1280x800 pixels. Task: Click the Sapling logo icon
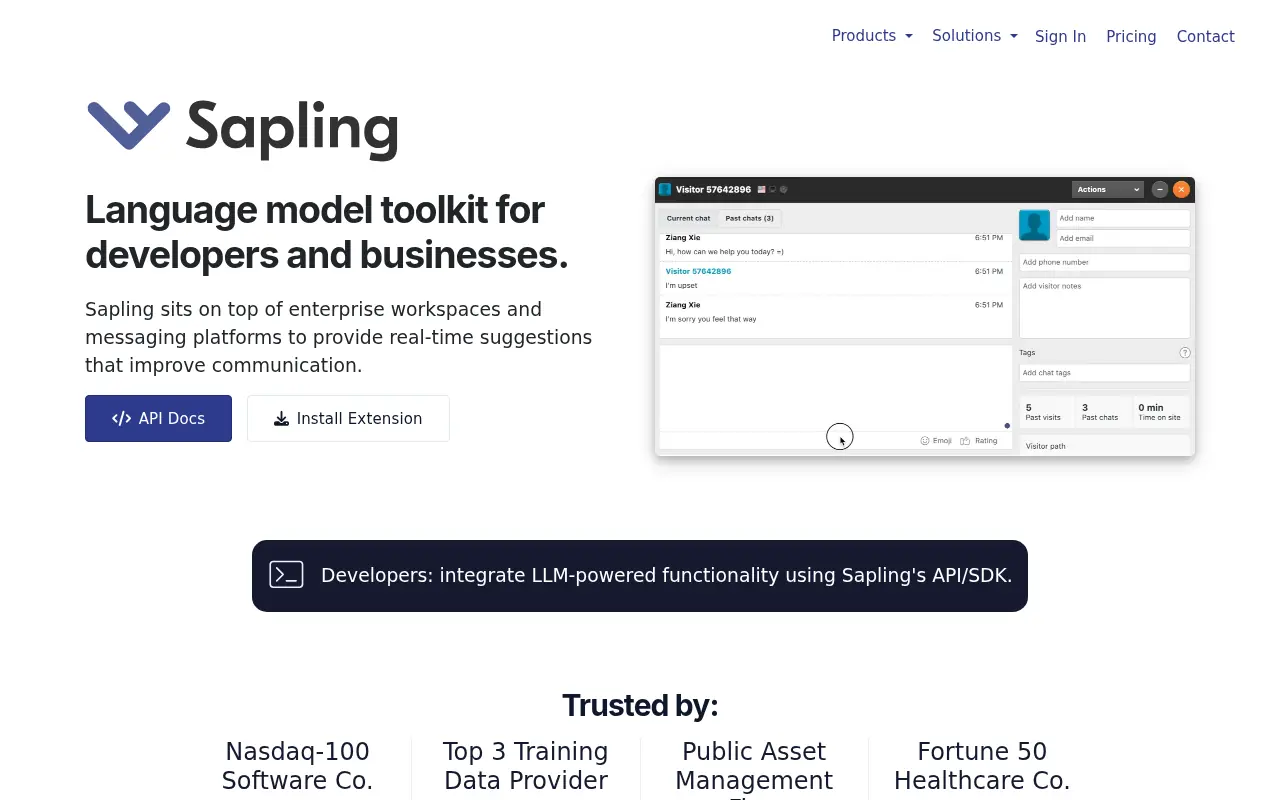pyautogui.click(x=128, y=126)
